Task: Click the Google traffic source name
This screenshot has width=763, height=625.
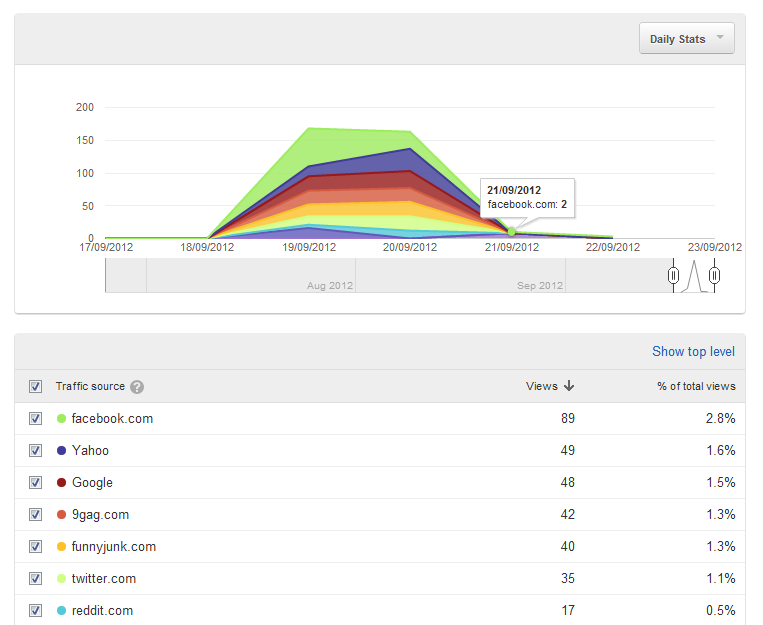Action: coord(92,483)
